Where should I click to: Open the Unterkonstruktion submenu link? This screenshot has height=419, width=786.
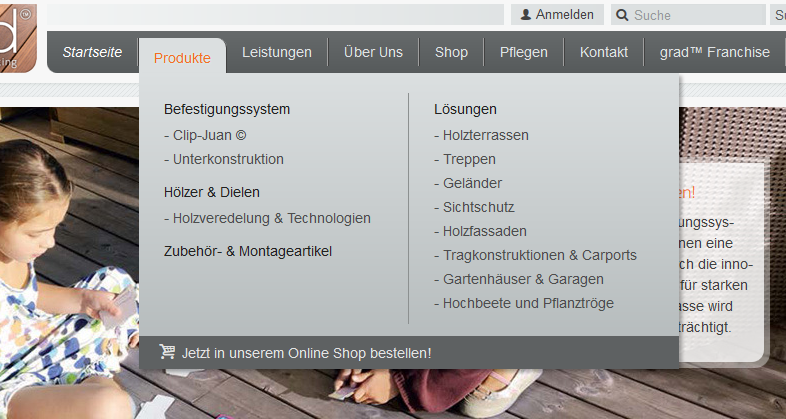pyautogui.click(x=224, y=159)
